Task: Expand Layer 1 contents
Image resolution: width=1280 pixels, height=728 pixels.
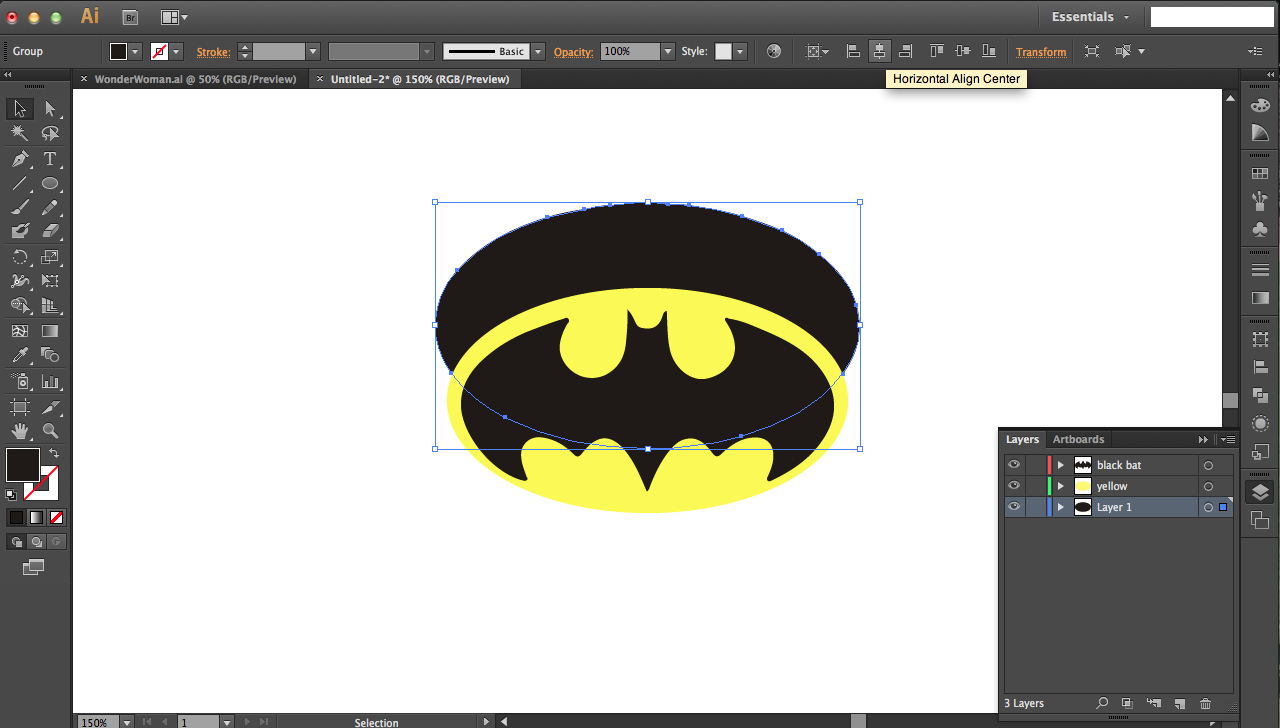Action: (1061, 507)
